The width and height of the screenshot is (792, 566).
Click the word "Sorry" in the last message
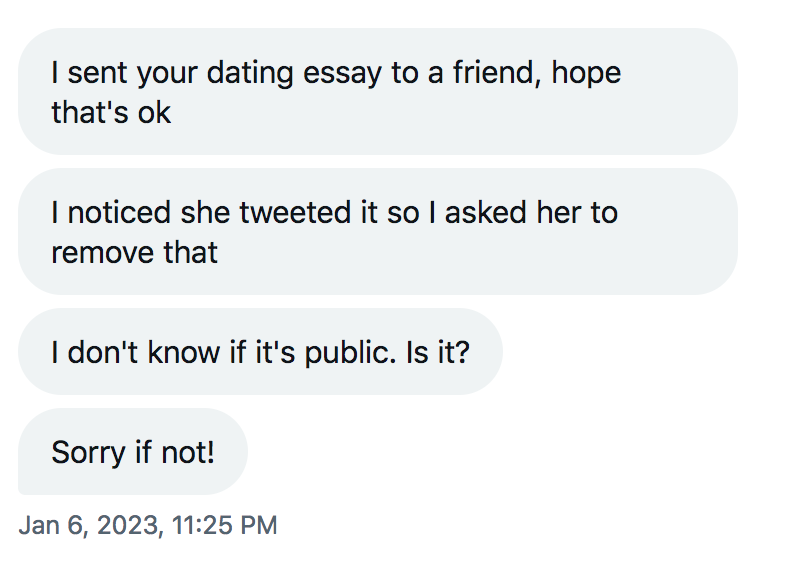(88, 452)
